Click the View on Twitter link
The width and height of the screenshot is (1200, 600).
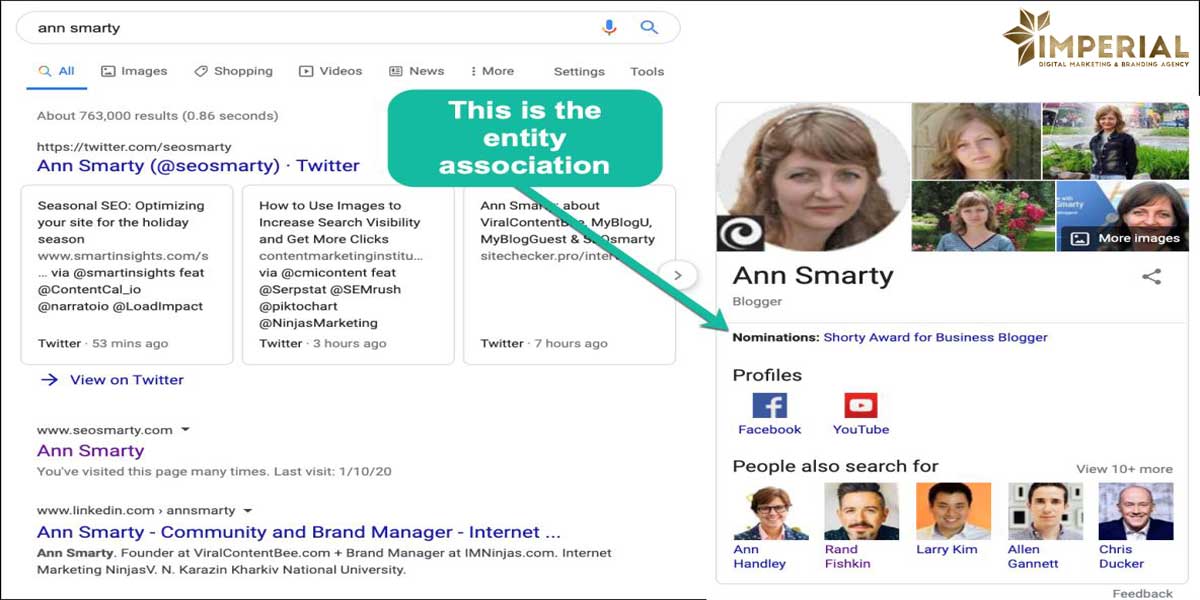(126, 380)
